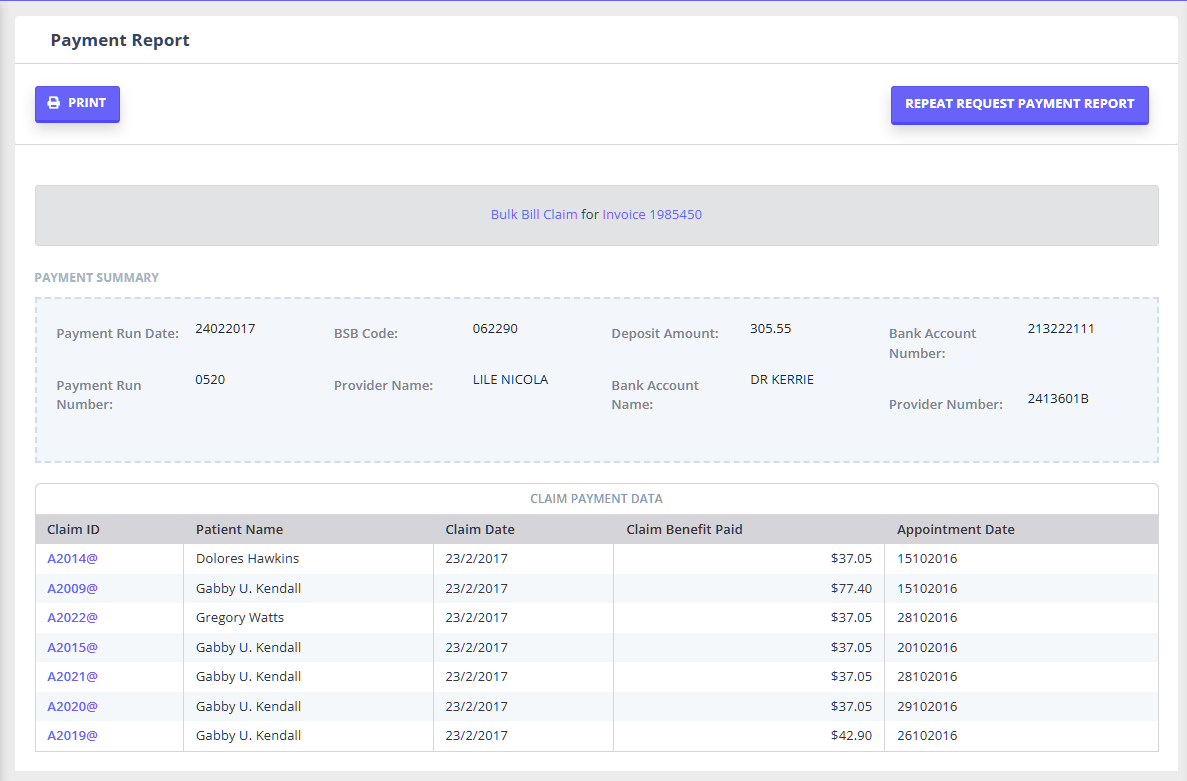Open the Invoice 1985450 link
This screenshot has height=781, width=1187.
pyautogui.click(x=651, y=215)
